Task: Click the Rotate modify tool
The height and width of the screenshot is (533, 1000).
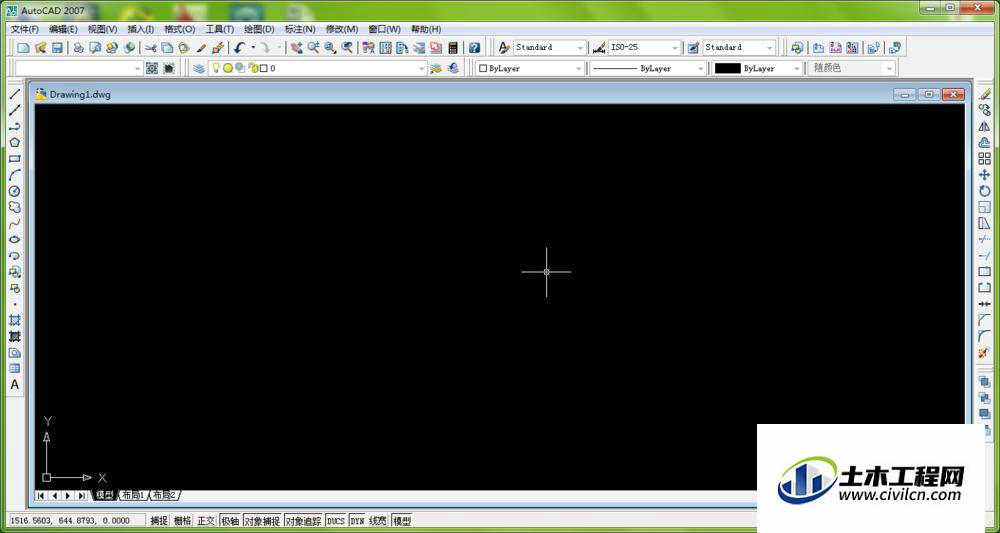Action: pos(985,191)
